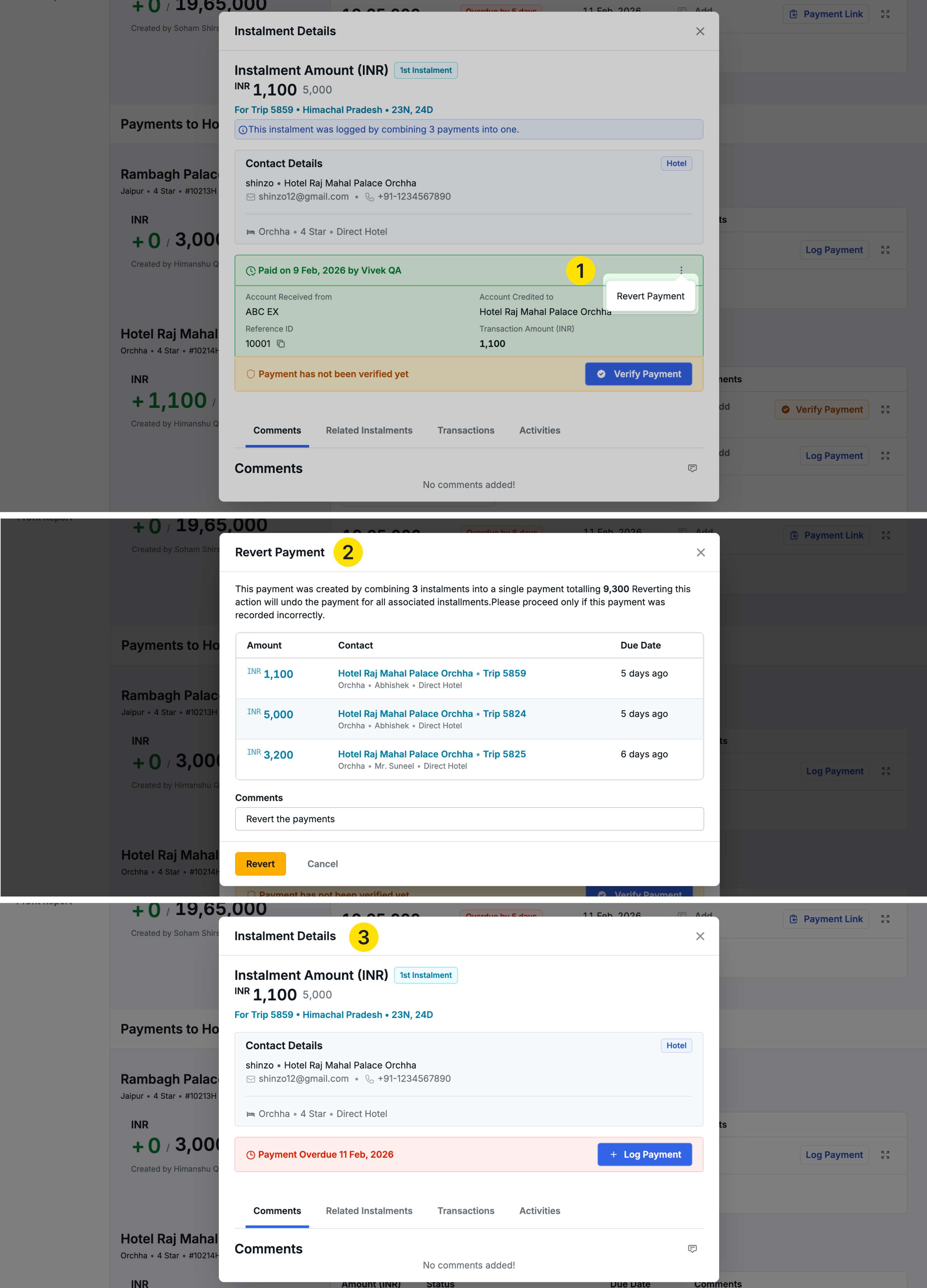Click the orange Revert button
The width and height of the screenshot is (927, 1288).
260,864
